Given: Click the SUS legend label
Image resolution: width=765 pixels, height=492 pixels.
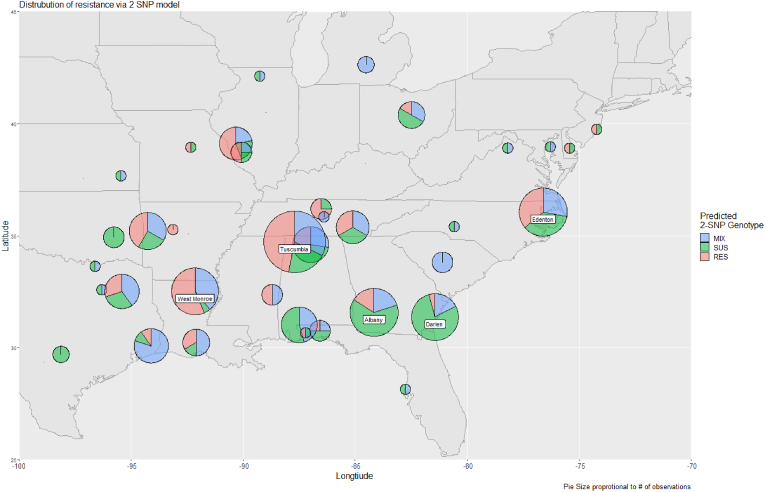Looking at the screenshot, I should tap(721, 247).
